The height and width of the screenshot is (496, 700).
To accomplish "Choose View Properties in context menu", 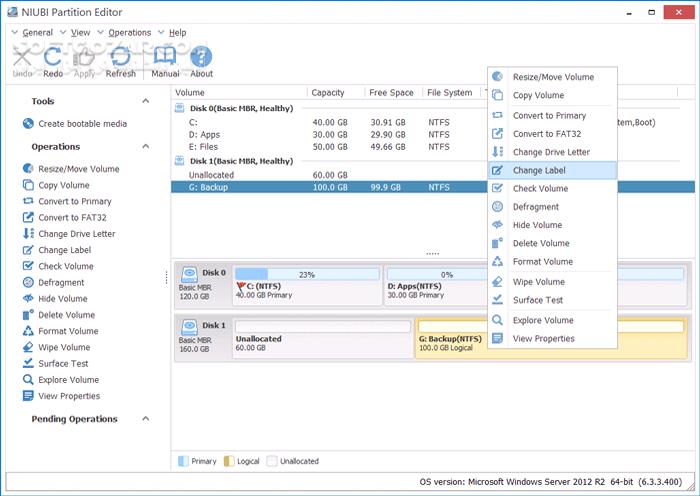I will [x=553, y=338].
